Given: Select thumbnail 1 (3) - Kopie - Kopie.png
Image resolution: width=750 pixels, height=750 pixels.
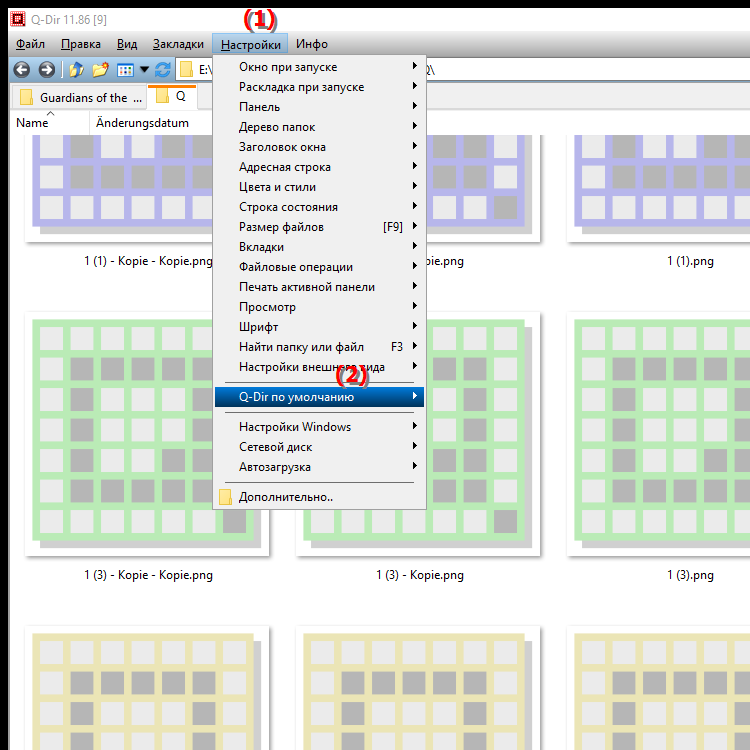Looking at the screenshot, I should (x=120, y=434).
